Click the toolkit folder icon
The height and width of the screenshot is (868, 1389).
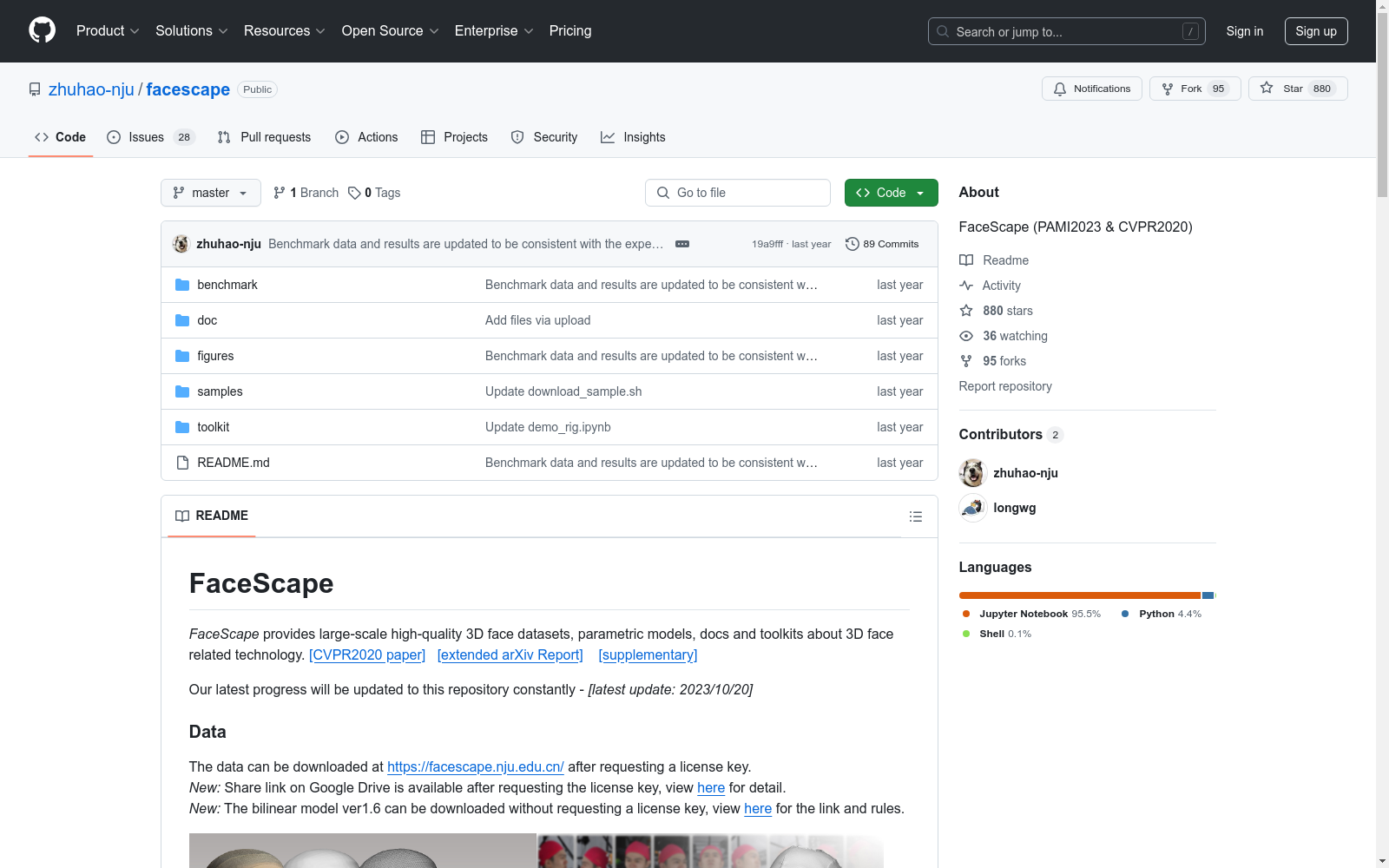point(182,427)
